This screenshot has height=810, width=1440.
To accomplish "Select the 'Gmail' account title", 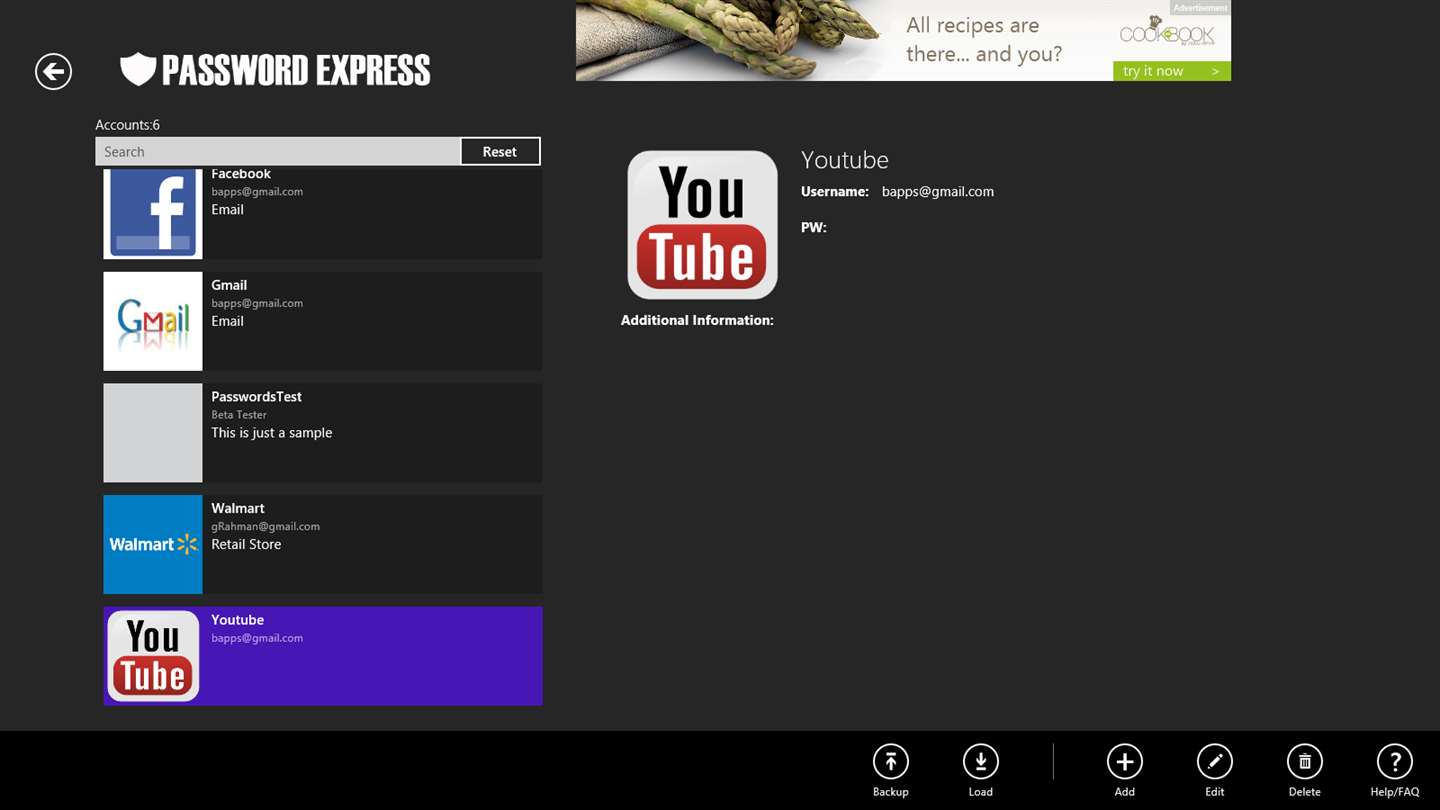I will (229, 285).
